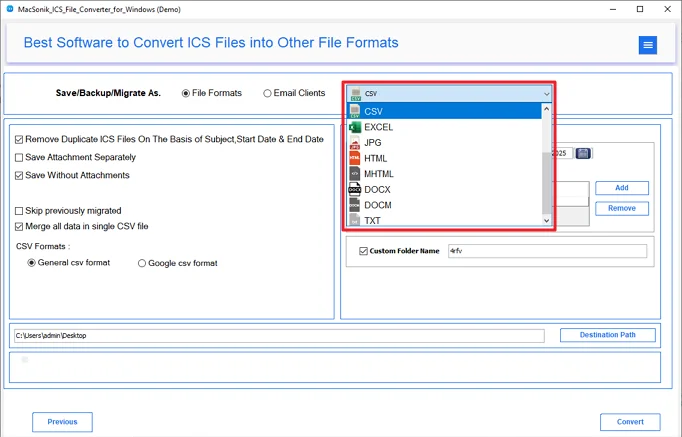Click the Excel icon in format list
The width and height of the screenshot is (682, 437).
pyautogui.click(x=355, y=127)
